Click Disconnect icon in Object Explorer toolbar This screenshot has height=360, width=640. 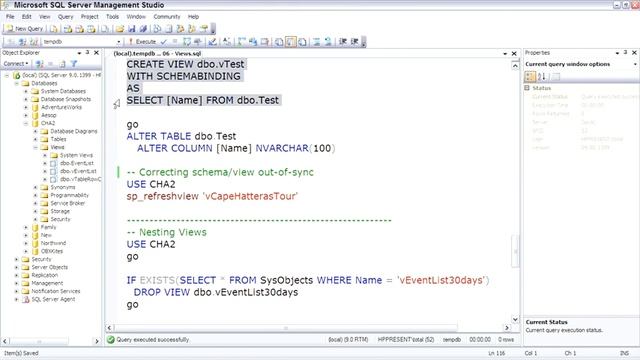40,64
